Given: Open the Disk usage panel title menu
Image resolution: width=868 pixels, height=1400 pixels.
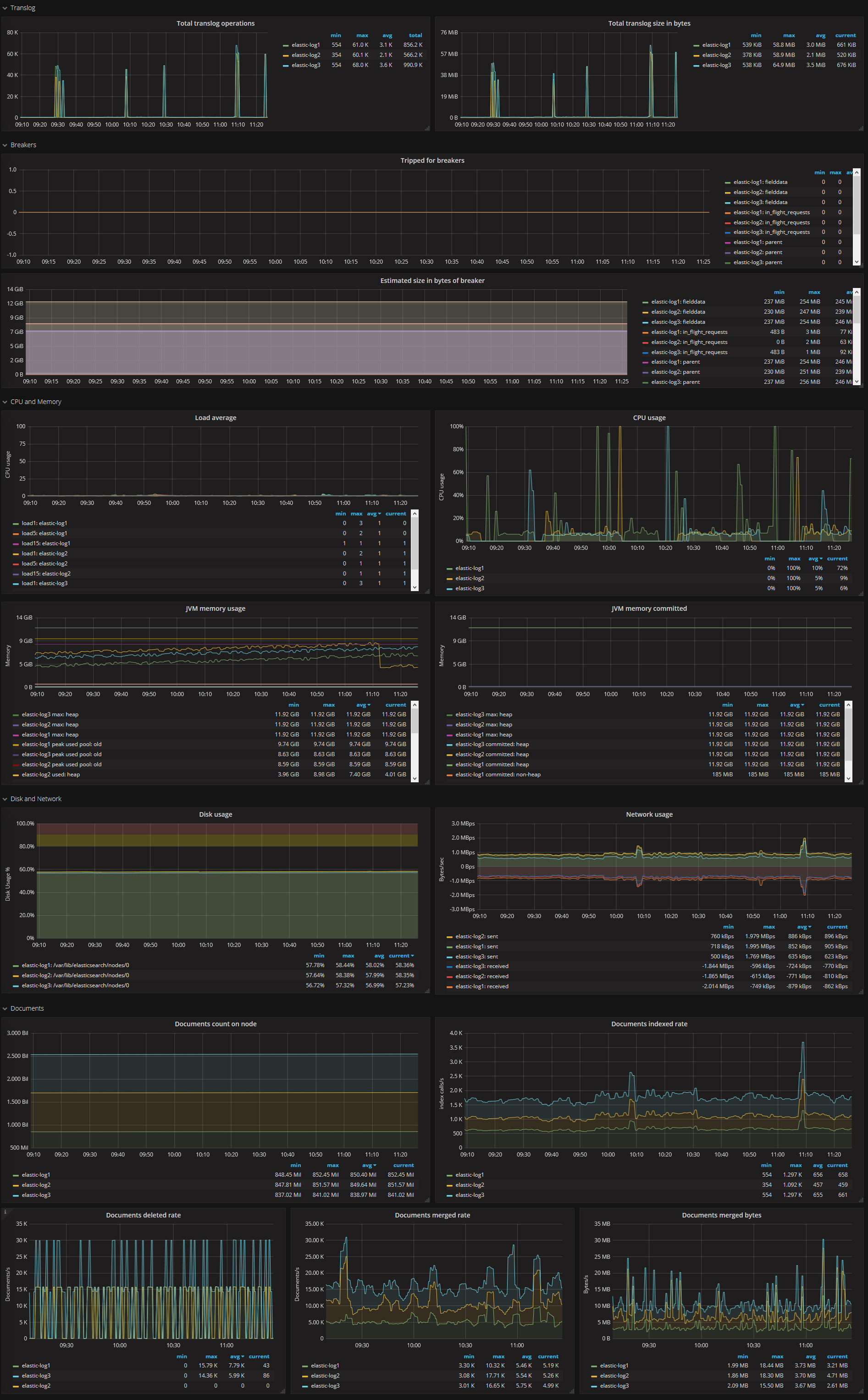Looking at the screenshot, I should [x=215, y=814].
